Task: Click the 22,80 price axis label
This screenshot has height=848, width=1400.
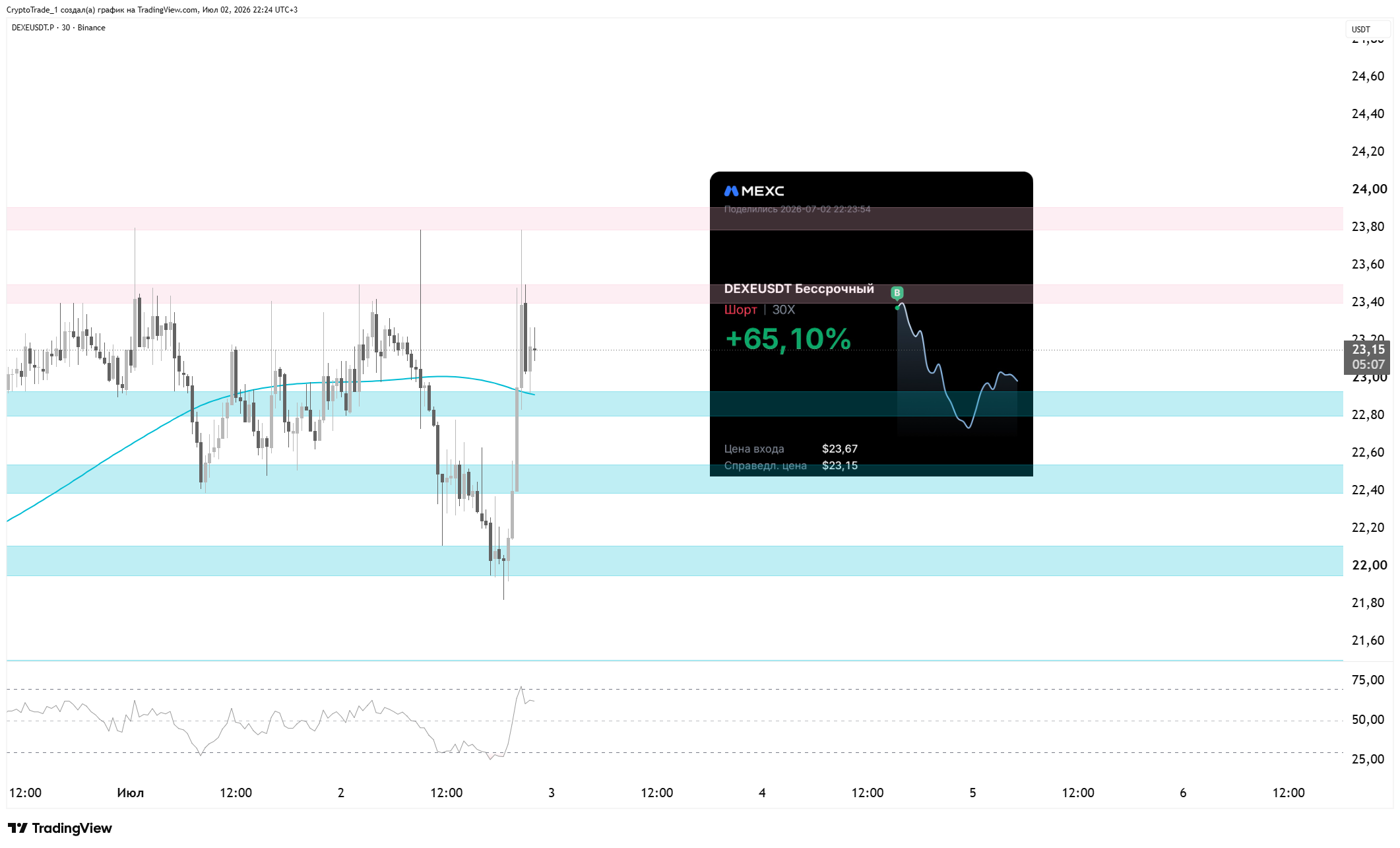Action: [x=1368, y=414]
